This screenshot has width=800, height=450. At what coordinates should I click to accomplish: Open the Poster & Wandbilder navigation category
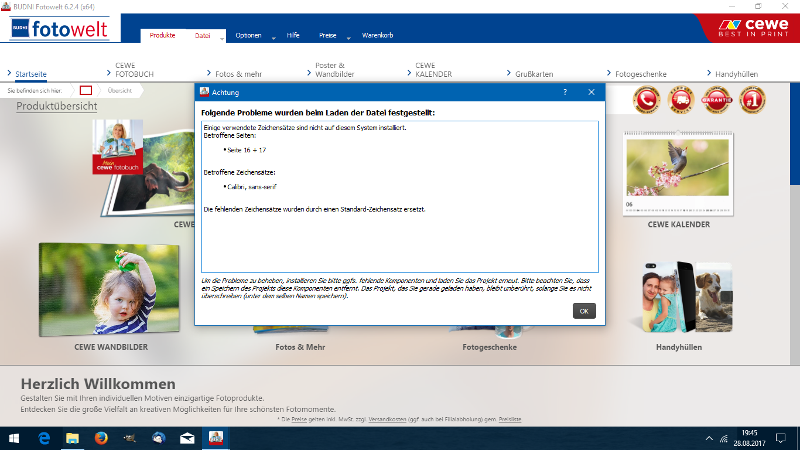tap(334, 70)
